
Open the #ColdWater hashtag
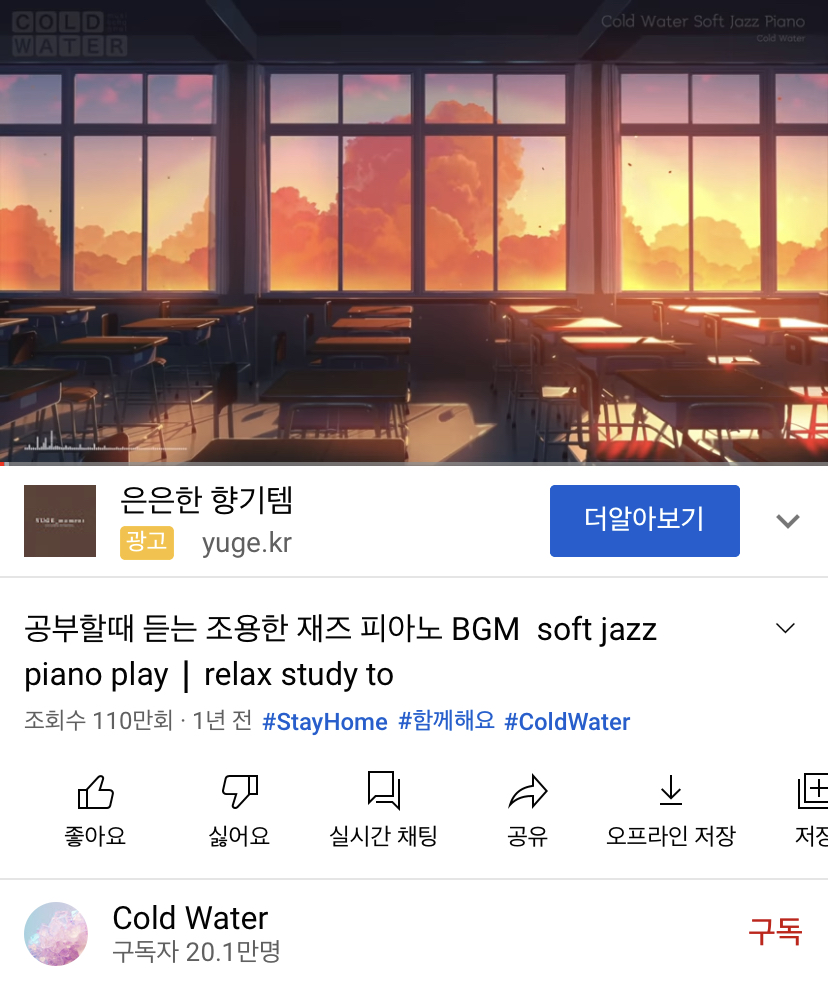[567, 721]
